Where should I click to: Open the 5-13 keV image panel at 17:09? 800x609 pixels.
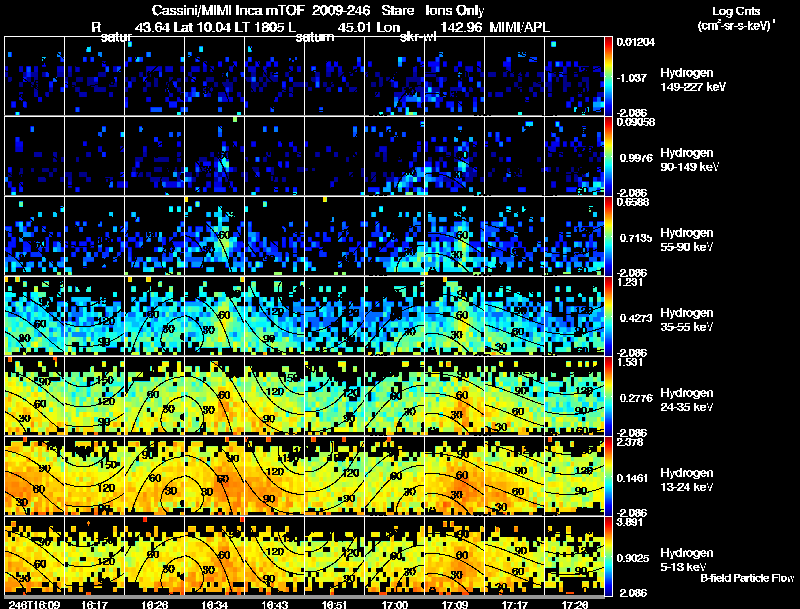pos(455,556)
